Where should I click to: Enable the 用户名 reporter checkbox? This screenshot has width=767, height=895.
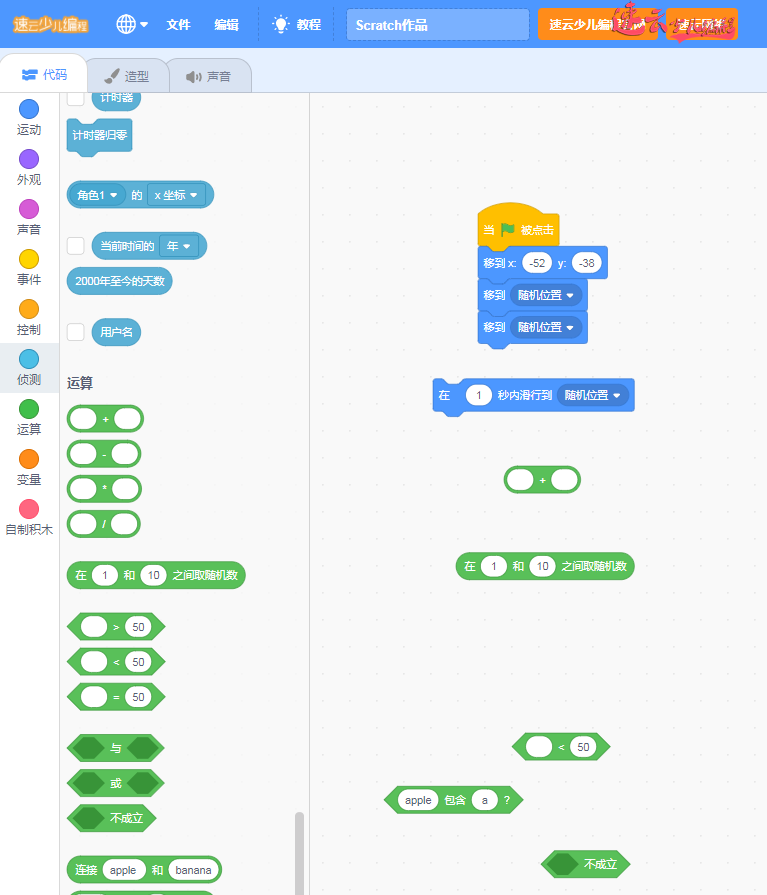[75, 332]
